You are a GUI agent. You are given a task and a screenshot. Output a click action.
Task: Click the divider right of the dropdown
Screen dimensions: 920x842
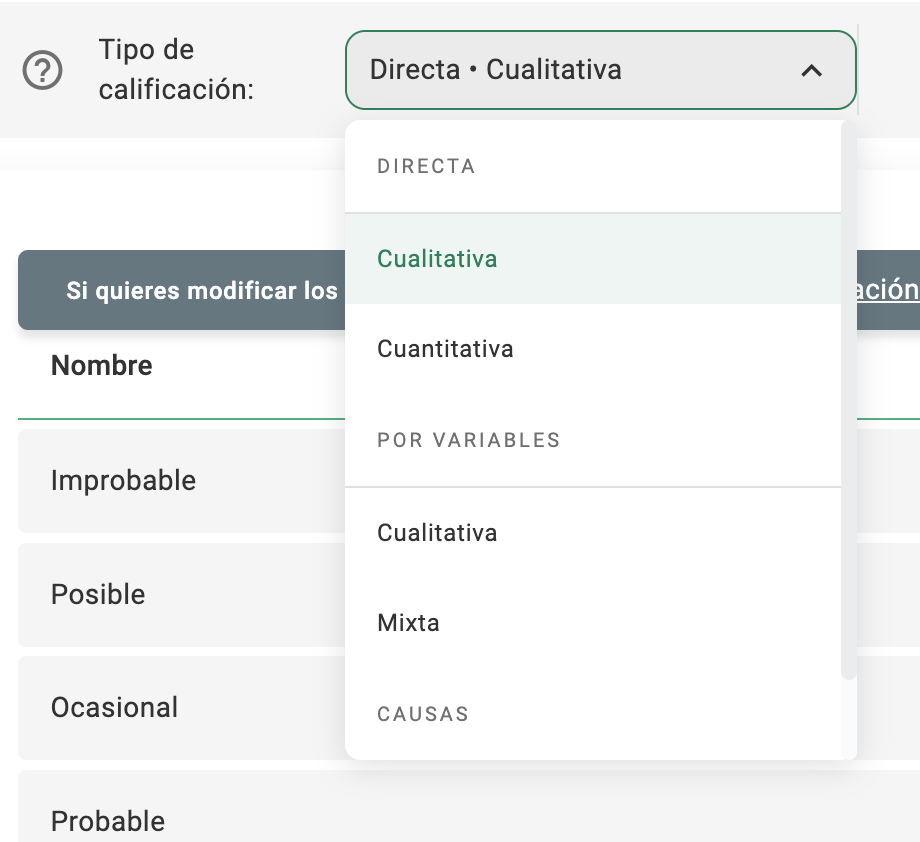[x=859, y=70]
